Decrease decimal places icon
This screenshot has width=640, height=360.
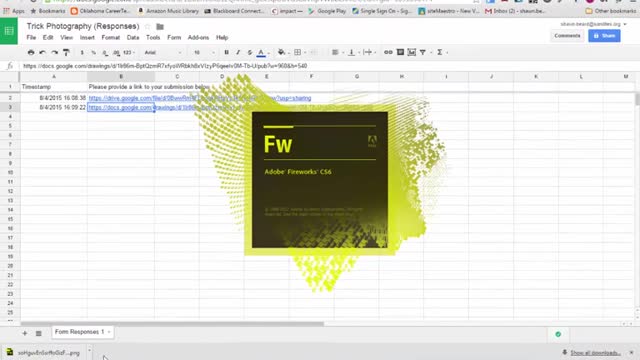tap(105, 53)
